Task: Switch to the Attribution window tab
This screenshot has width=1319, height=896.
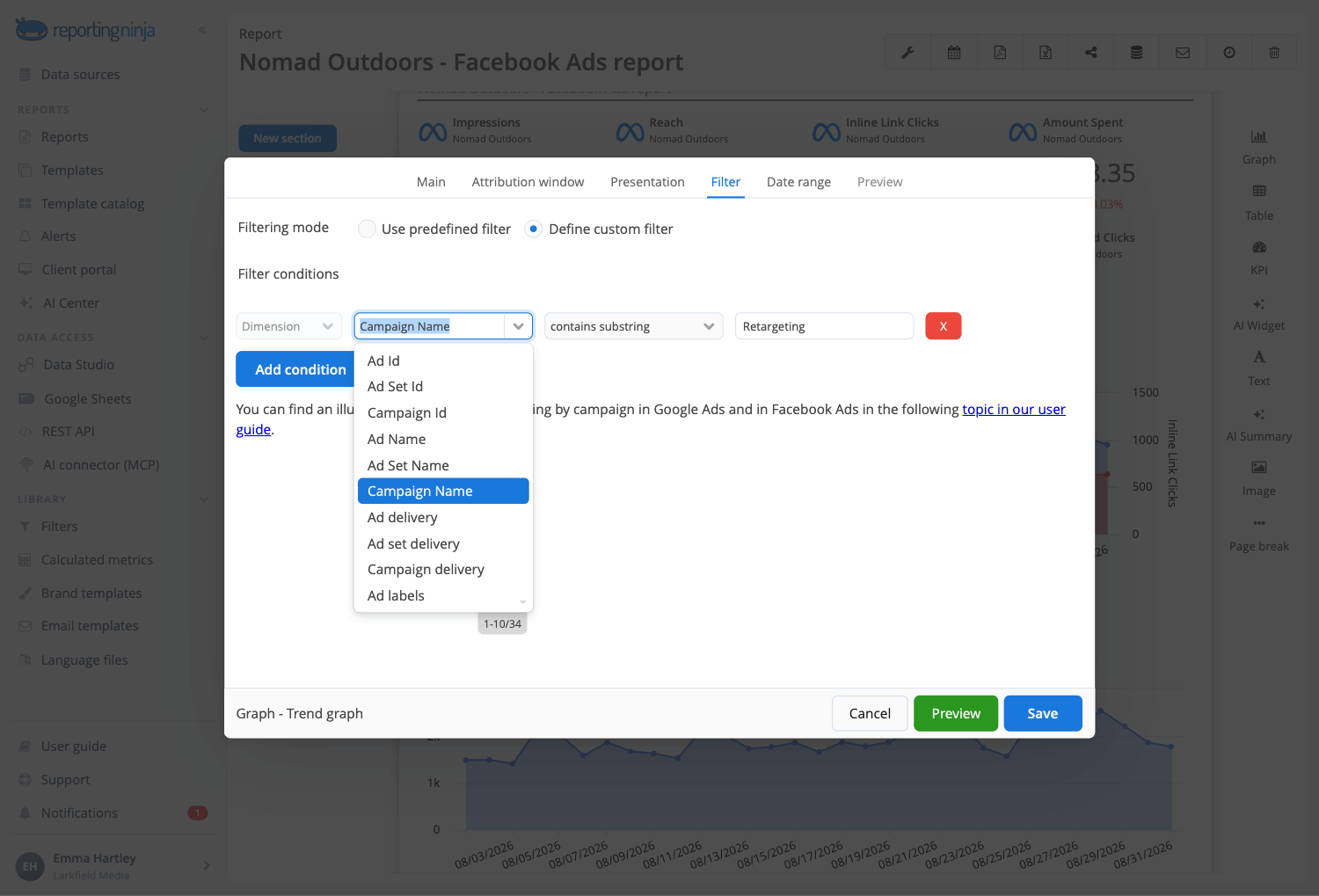Action: (528, 182)
